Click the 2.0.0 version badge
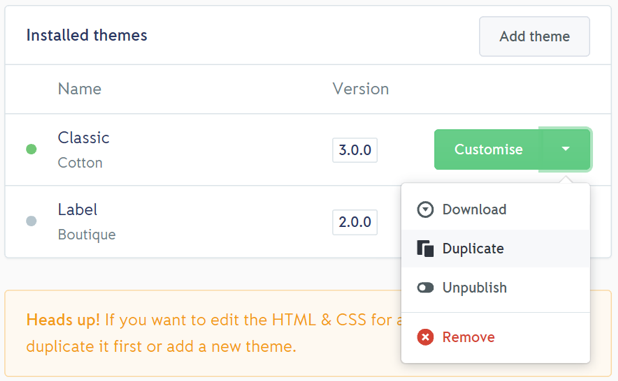Screen dimensions: 618x381 click(x=355, y=222)
